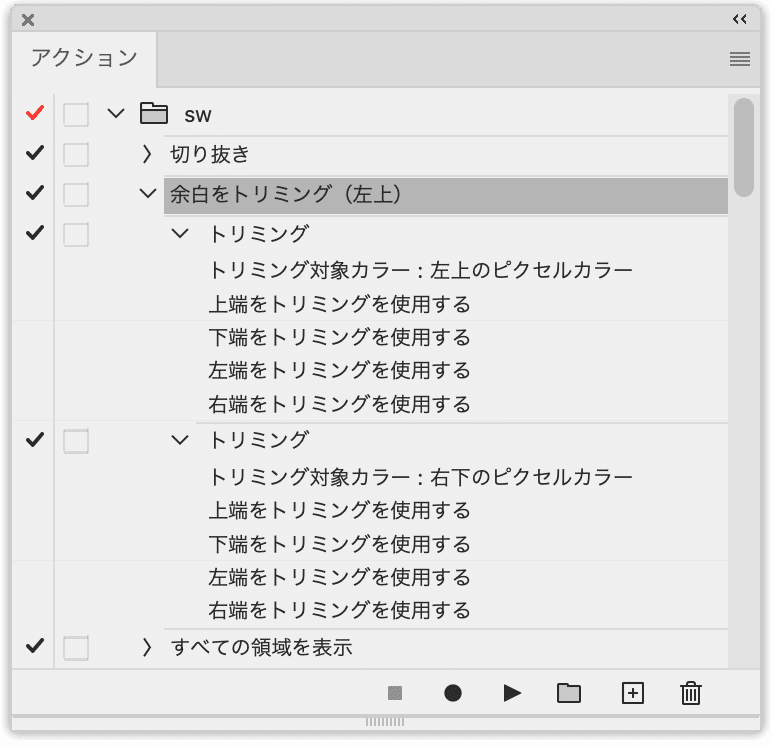
Task: Collapse the second トリミング step details
Action: pyautogui.click(x=180, y=440)
